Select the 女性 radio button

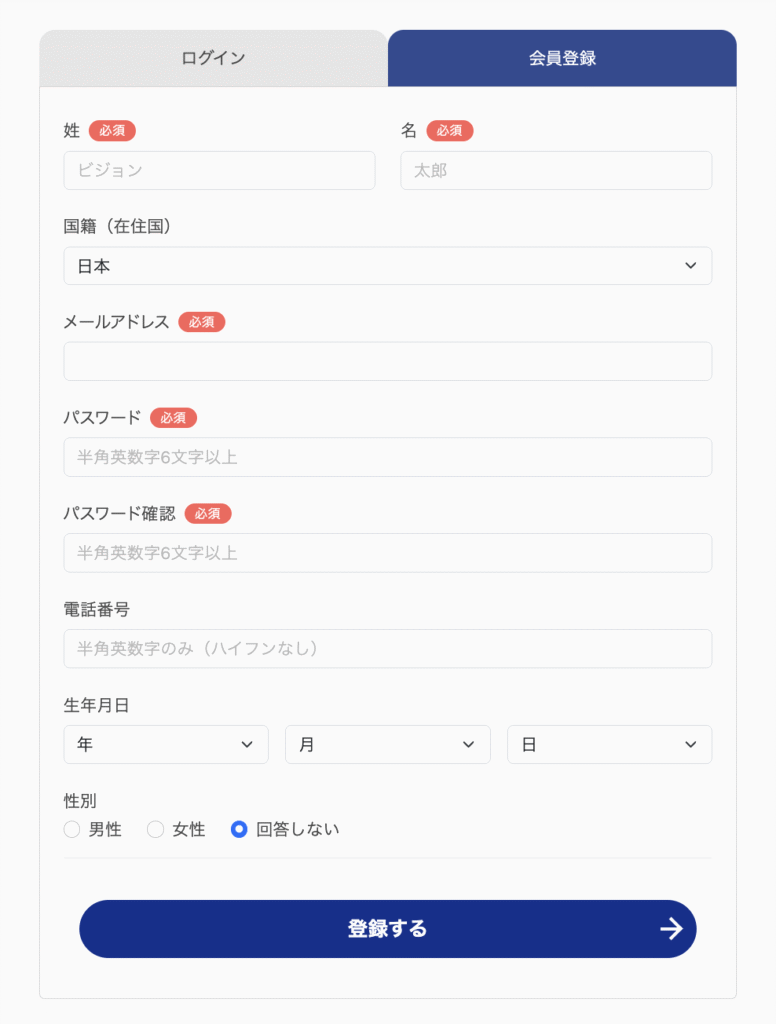coord(155,829)
